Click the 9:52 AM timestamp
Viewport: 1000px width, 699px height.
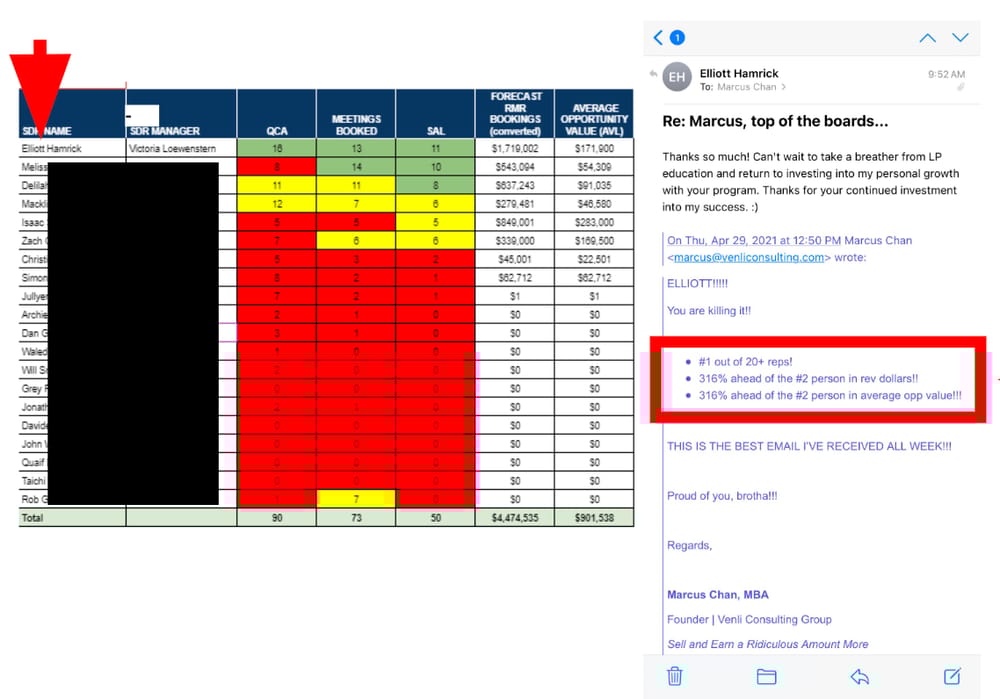pyautogui.click(x=946, y=74)
